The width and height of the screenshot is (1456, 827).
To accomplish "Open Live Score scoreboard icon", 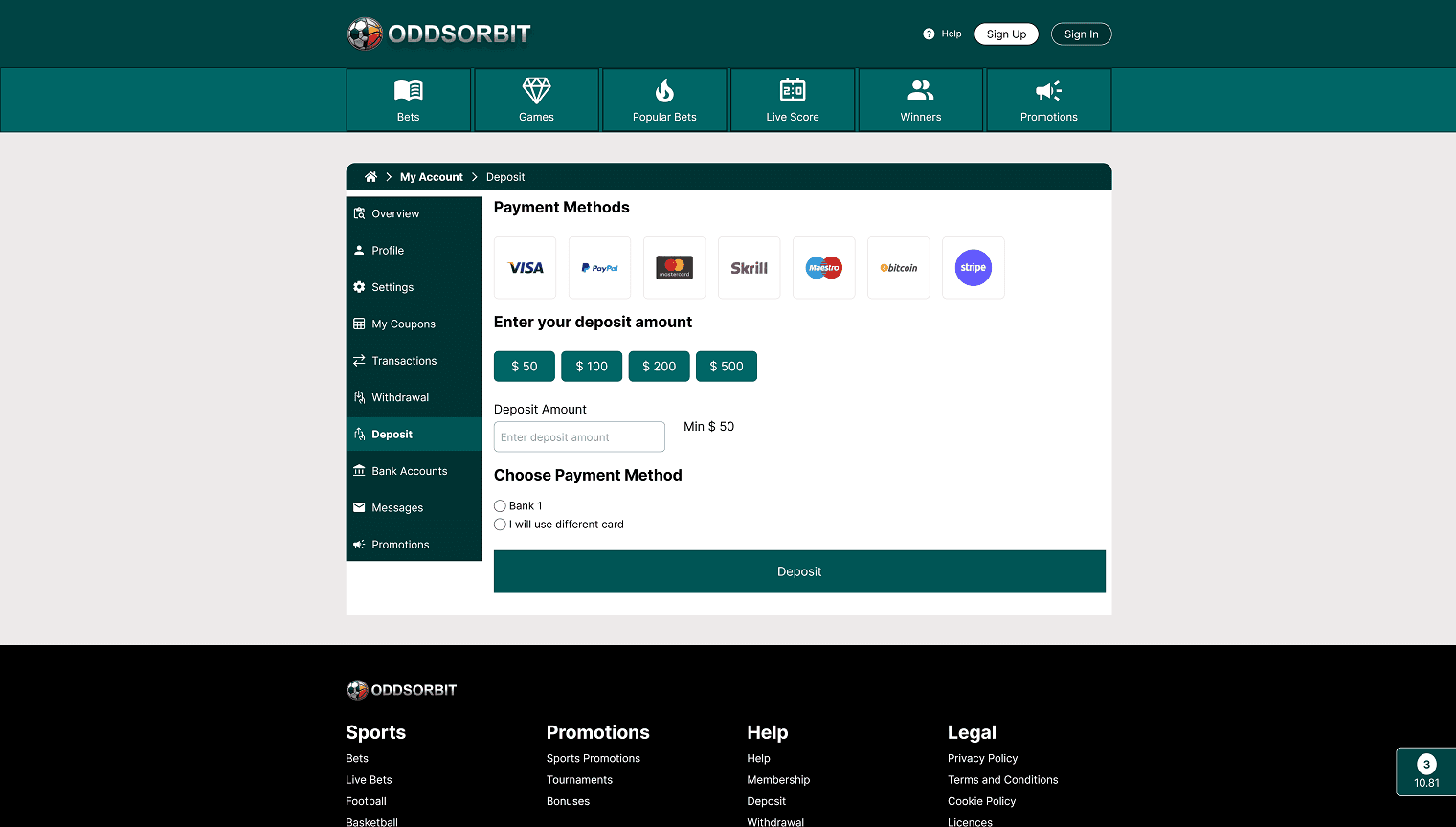I will coord(793,90).
